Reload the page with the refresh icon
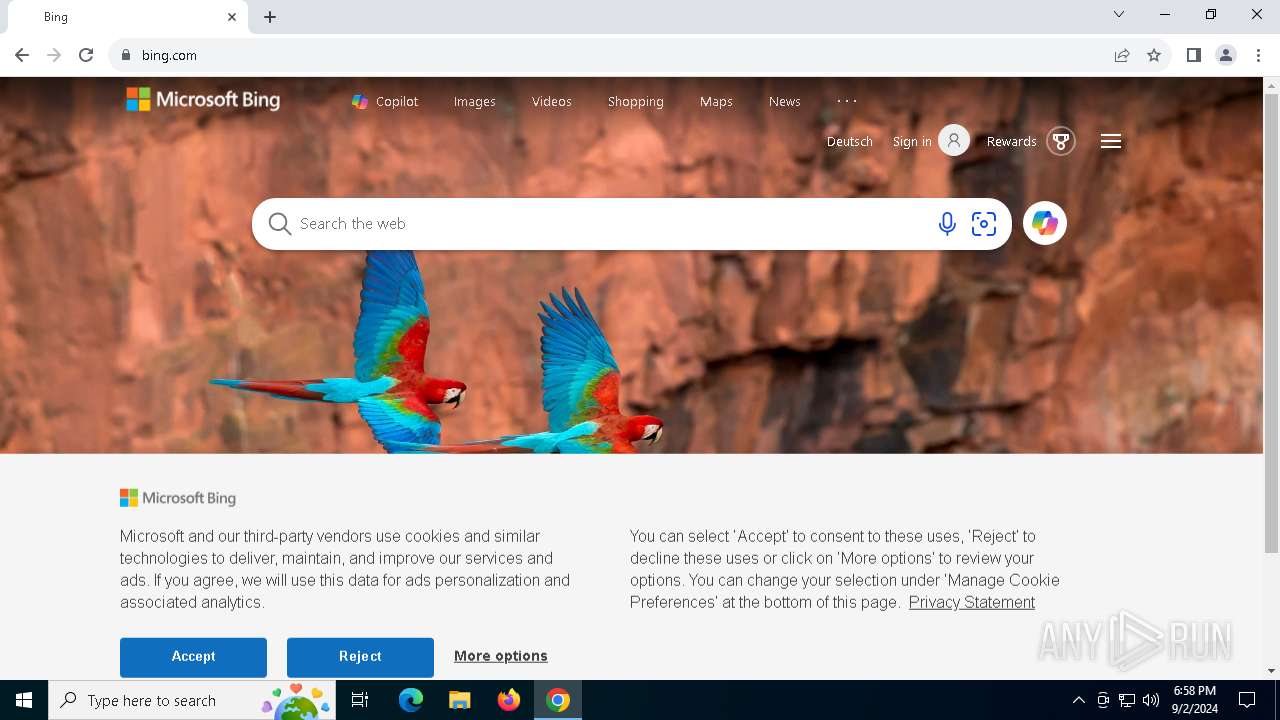Image resolution: width=1280 pixels, height=720 pixels. point(86,55)
